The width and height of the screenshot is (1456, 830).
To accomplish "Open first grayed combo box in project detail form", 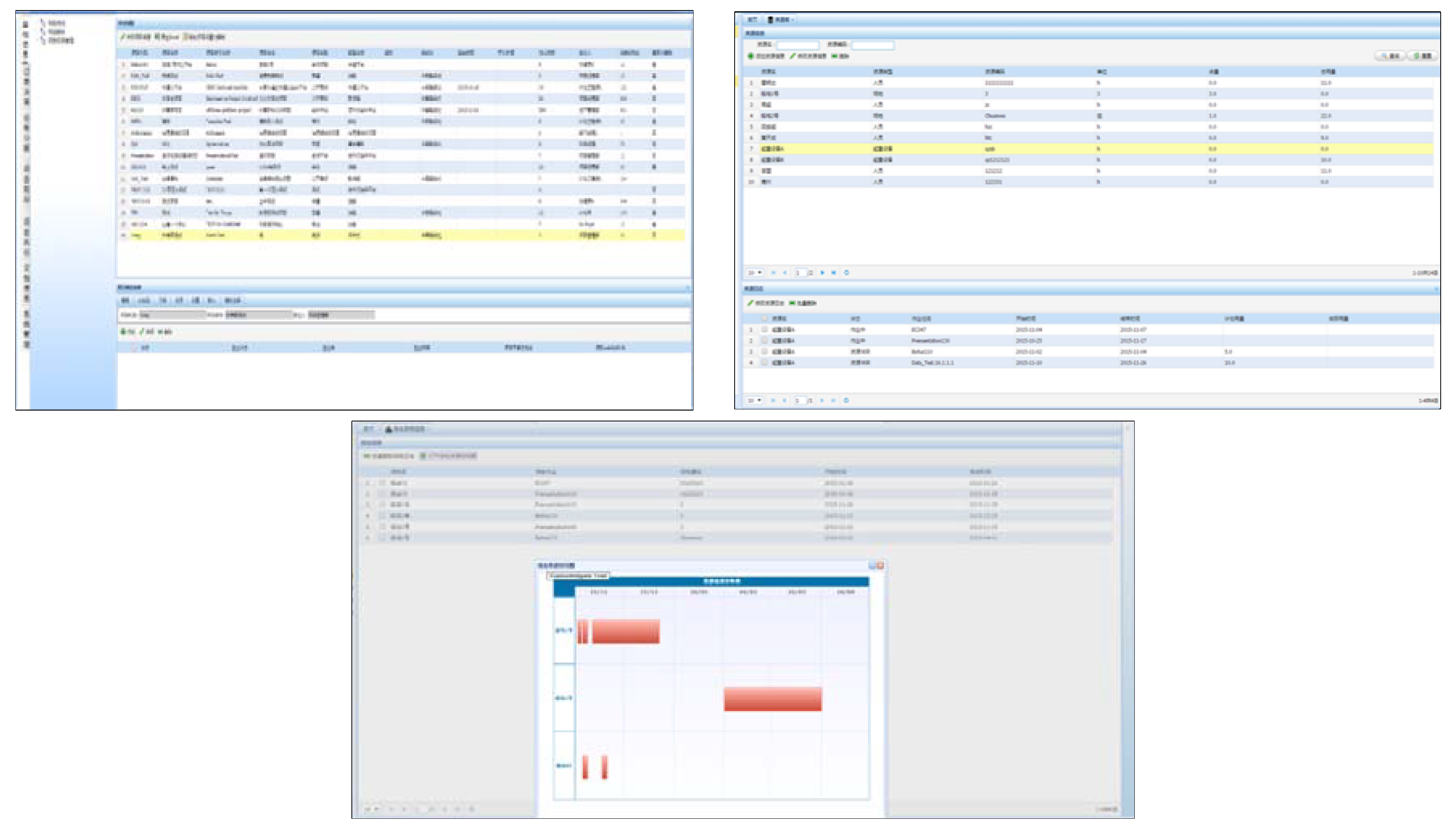I will 171,315.
